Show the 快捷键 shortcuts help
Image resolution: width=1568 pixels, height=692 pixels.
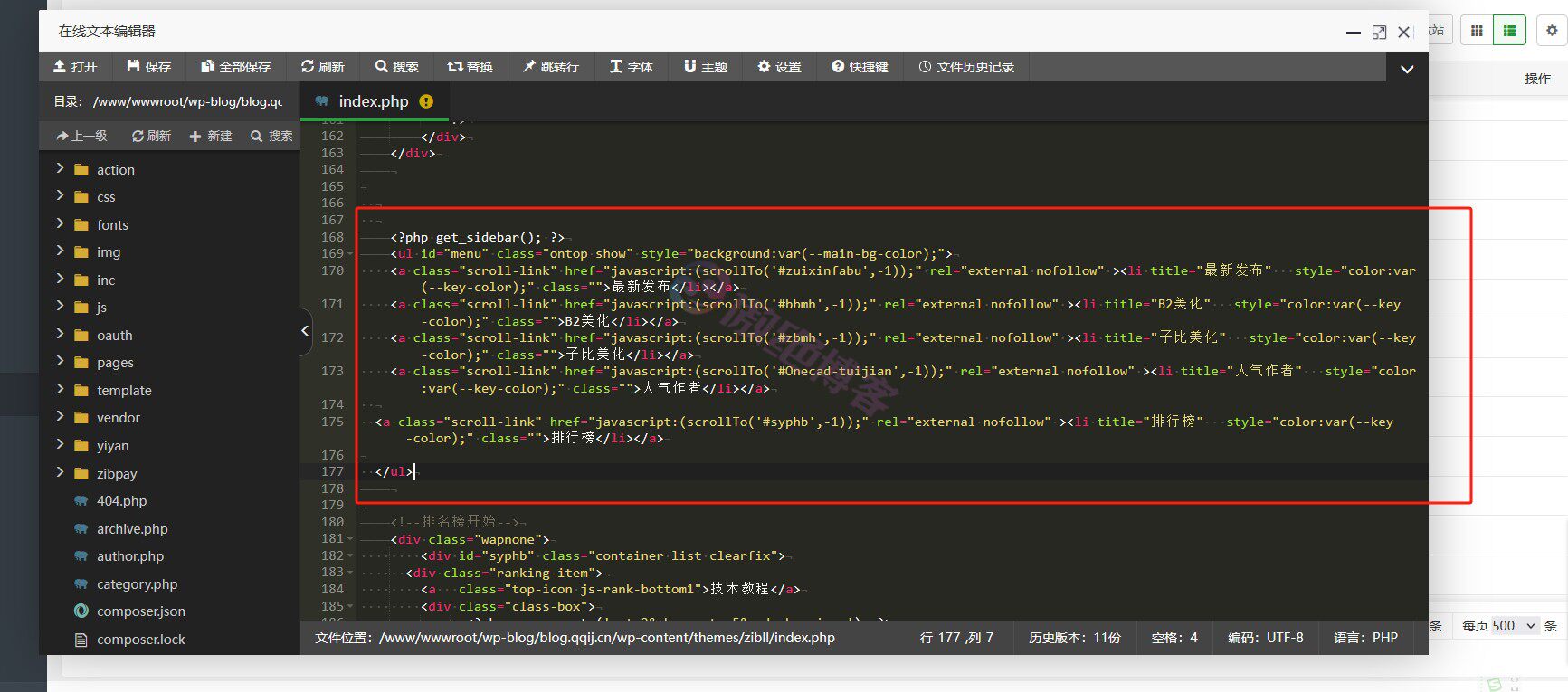point(860,67)
